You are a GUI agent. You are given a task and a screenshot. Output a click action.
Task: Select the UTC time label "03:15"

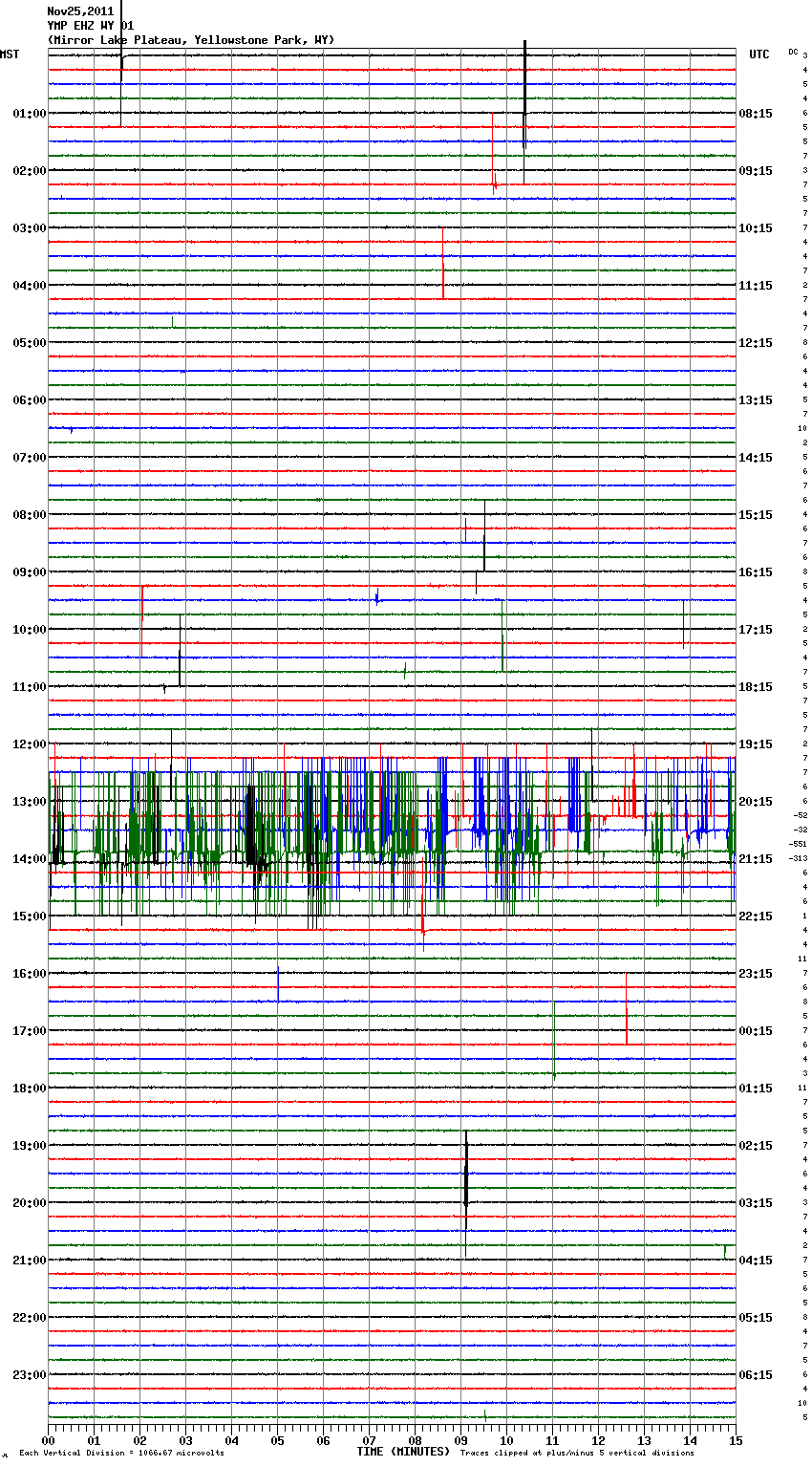(x=756, y=1203)
